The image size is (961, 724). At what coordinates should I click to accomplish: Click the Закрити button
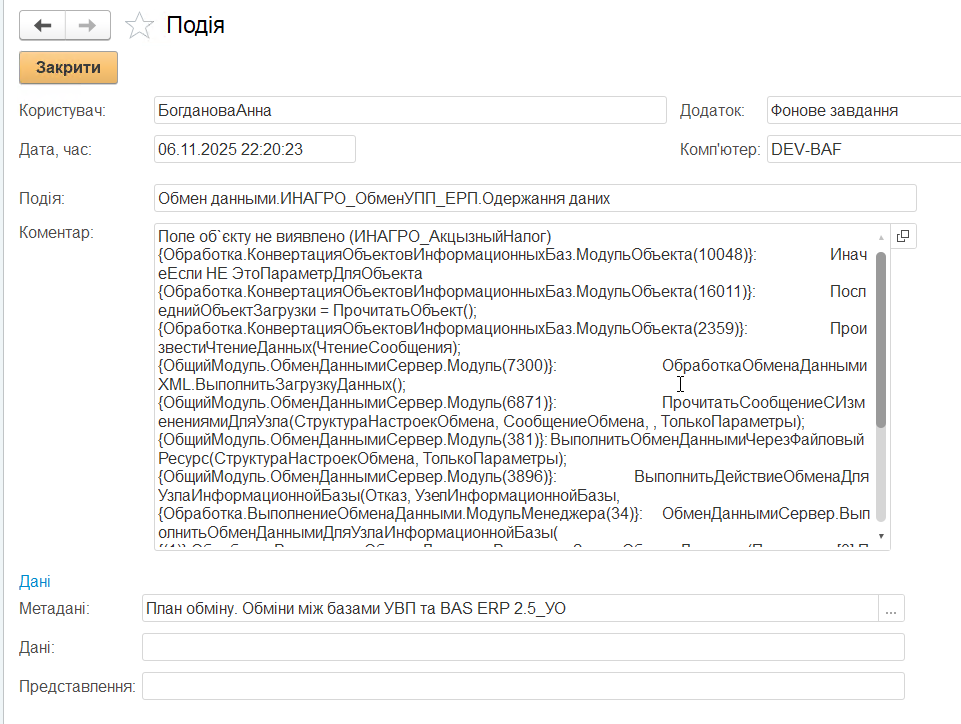[x=68, y=67]
